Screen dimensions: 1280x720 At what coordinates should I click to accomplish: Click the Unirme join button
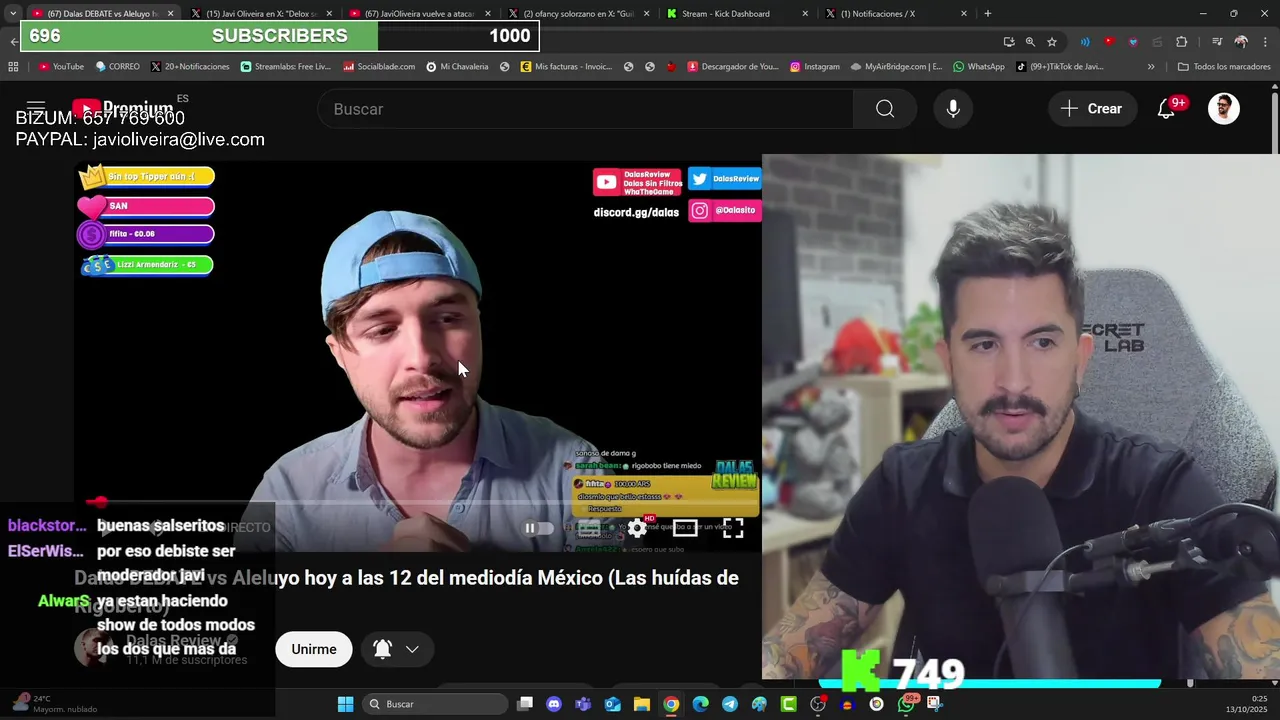[314, 649]
